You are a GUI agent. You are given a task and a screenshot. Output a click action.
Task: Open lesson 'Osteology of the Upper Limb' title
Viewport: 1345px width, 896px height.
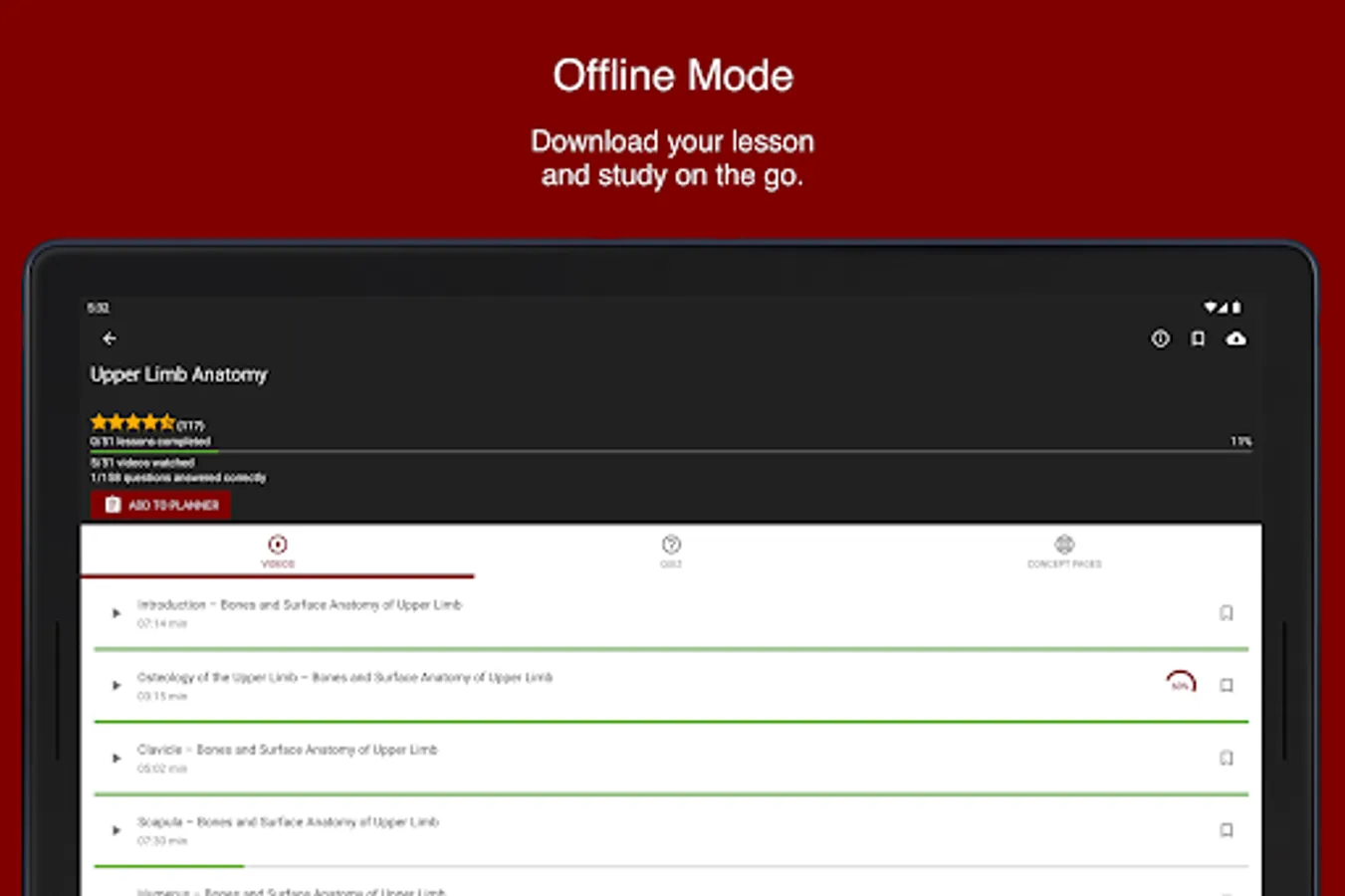coord(344,677)
